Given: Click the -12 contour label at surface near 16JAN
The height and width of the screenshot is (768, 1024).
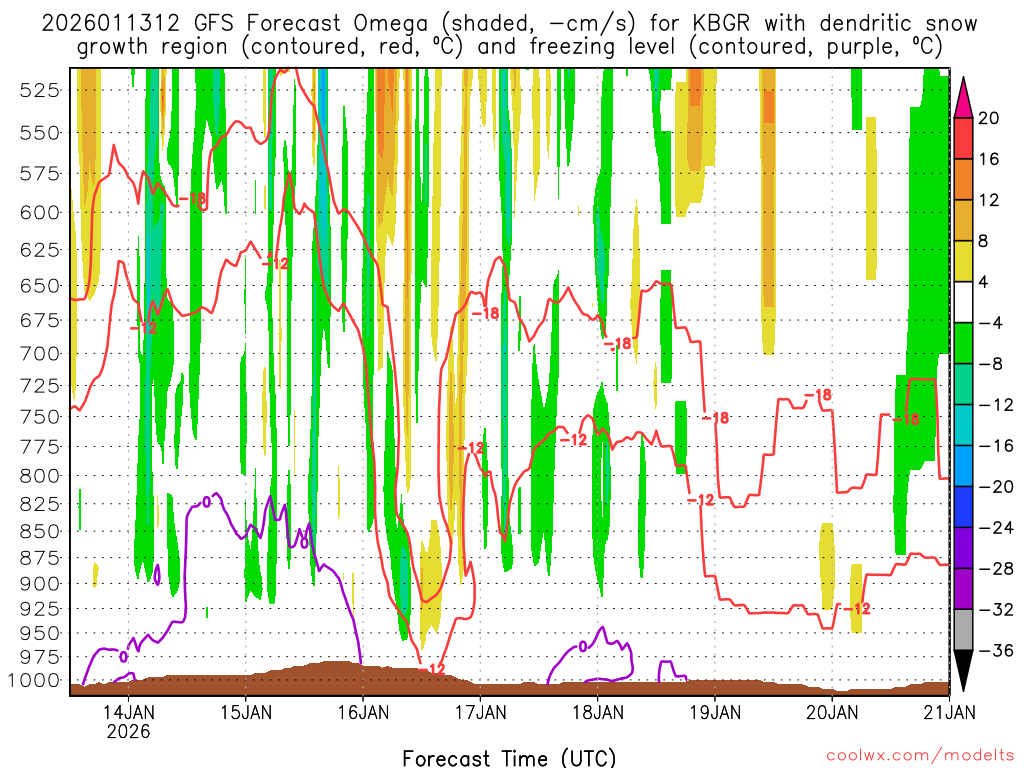Looking at the screenshot, I should [x=431, y=669].
